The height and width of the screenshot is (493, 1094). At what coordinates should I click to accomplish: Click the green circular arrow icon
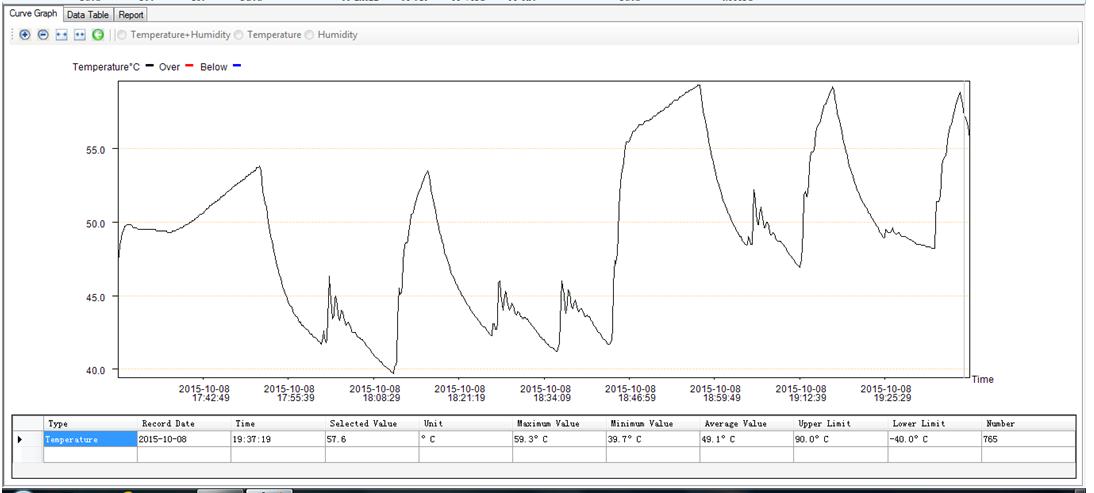point(98,35)
